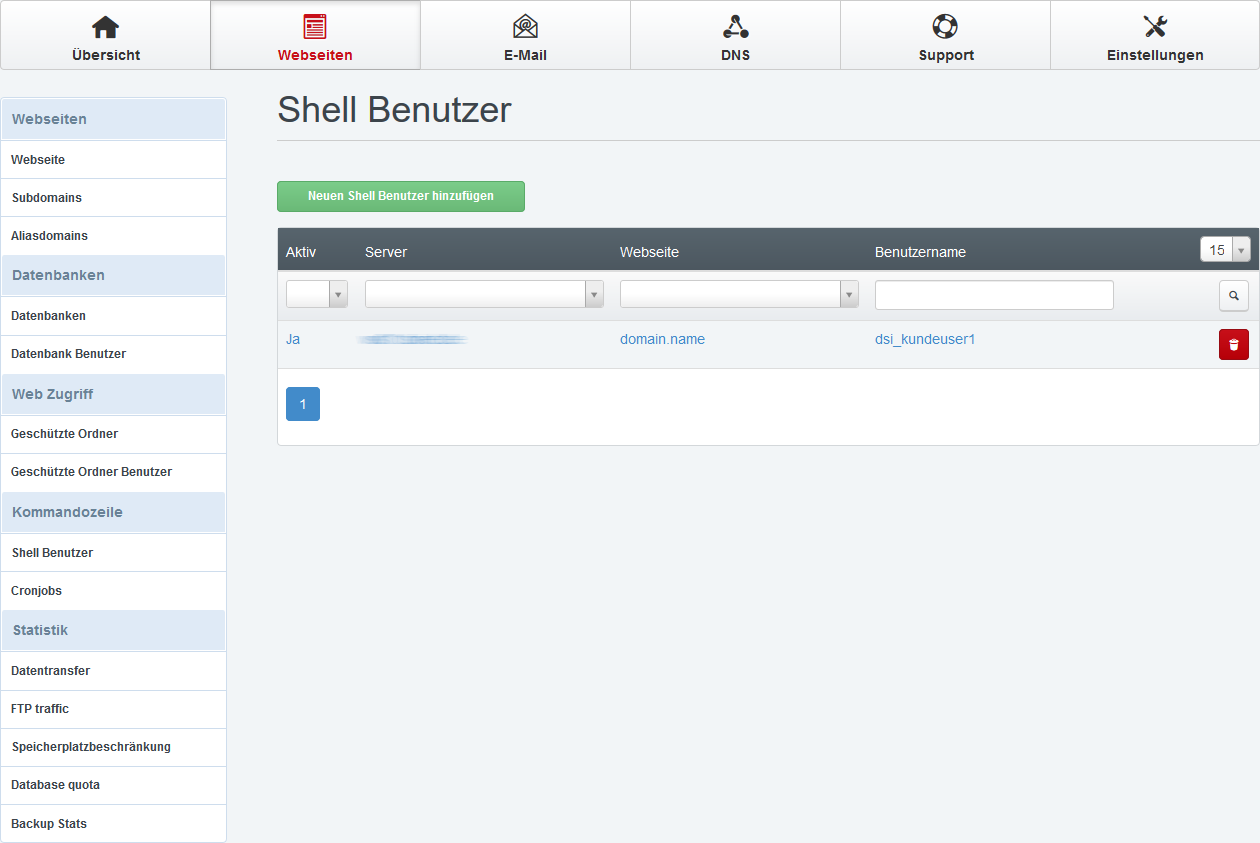This screenshot has height=843, width=1260.
Task: Go to page 1 in pagination
Action: (x=302, y=404)
